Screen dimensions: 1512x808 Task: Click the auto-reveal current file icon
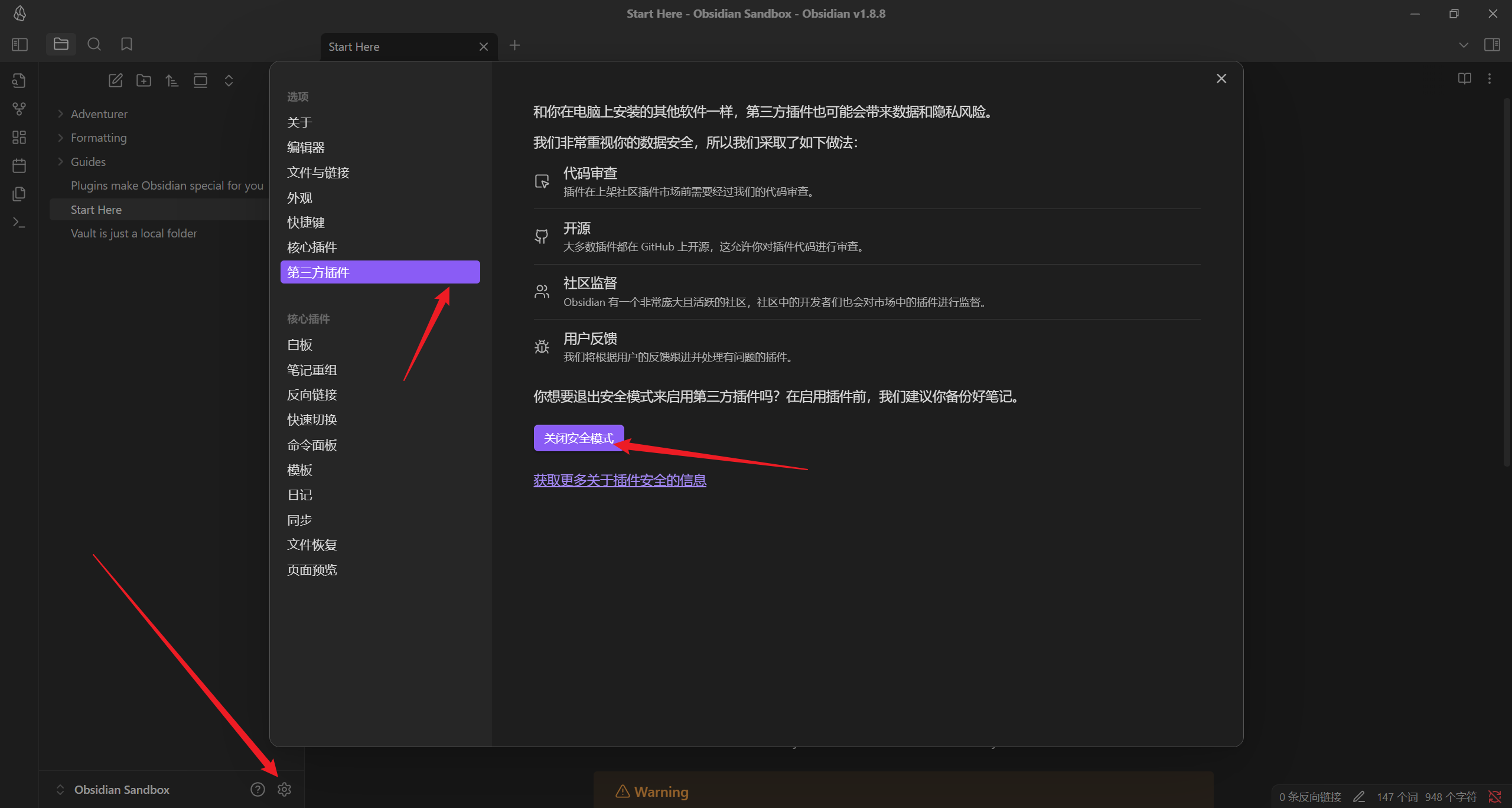(x=200, y=80)
